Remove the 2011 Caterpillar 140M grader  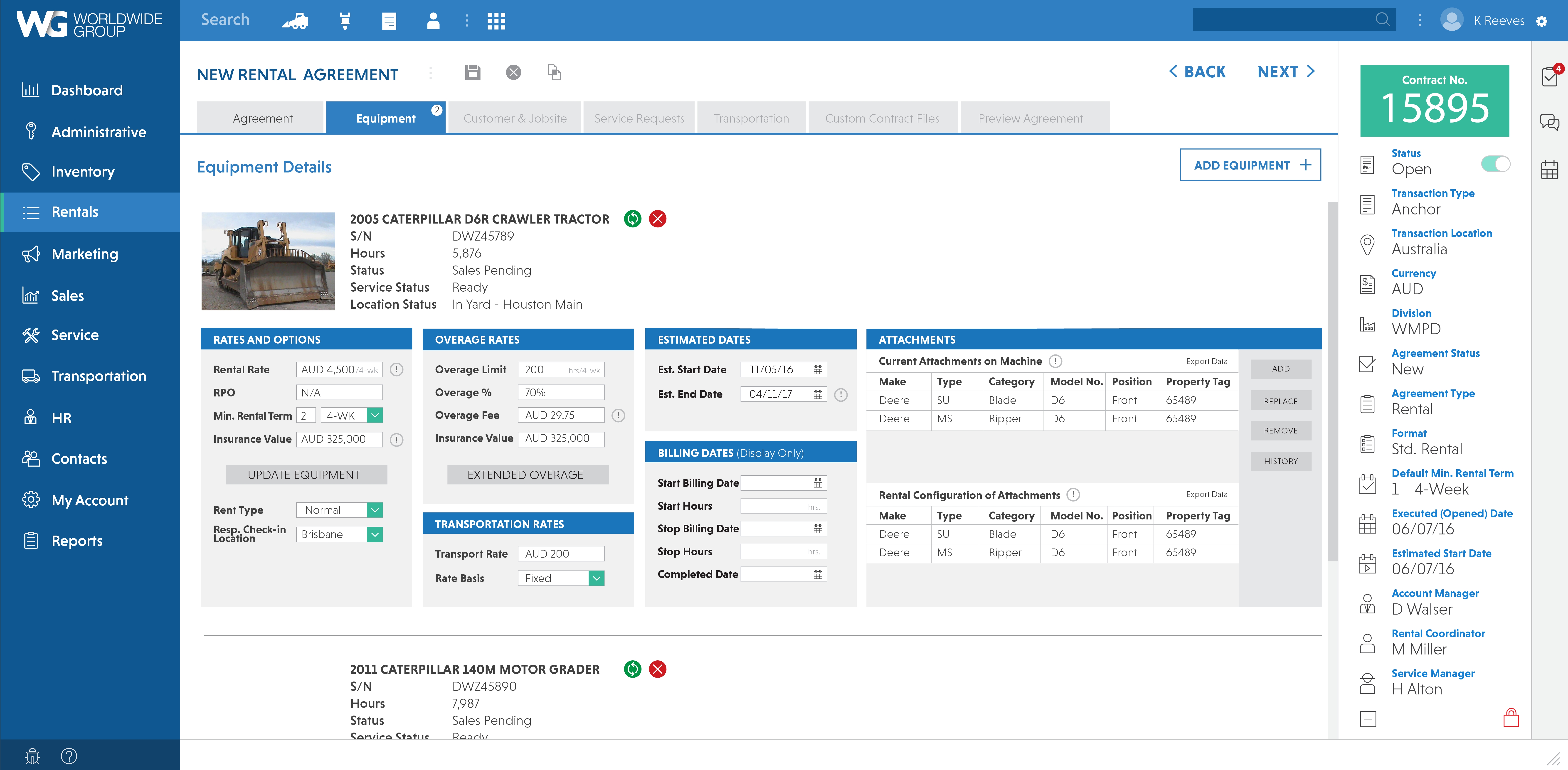point(657,669)
